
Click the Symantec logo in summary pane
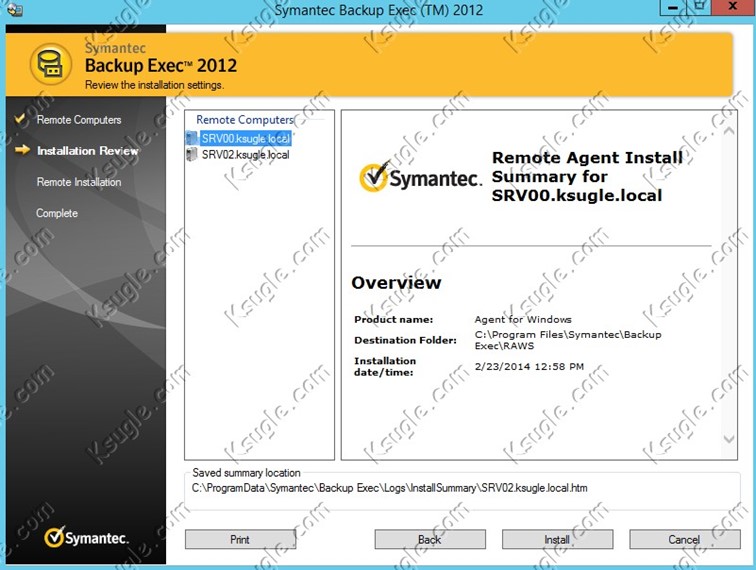coord(420,176)
